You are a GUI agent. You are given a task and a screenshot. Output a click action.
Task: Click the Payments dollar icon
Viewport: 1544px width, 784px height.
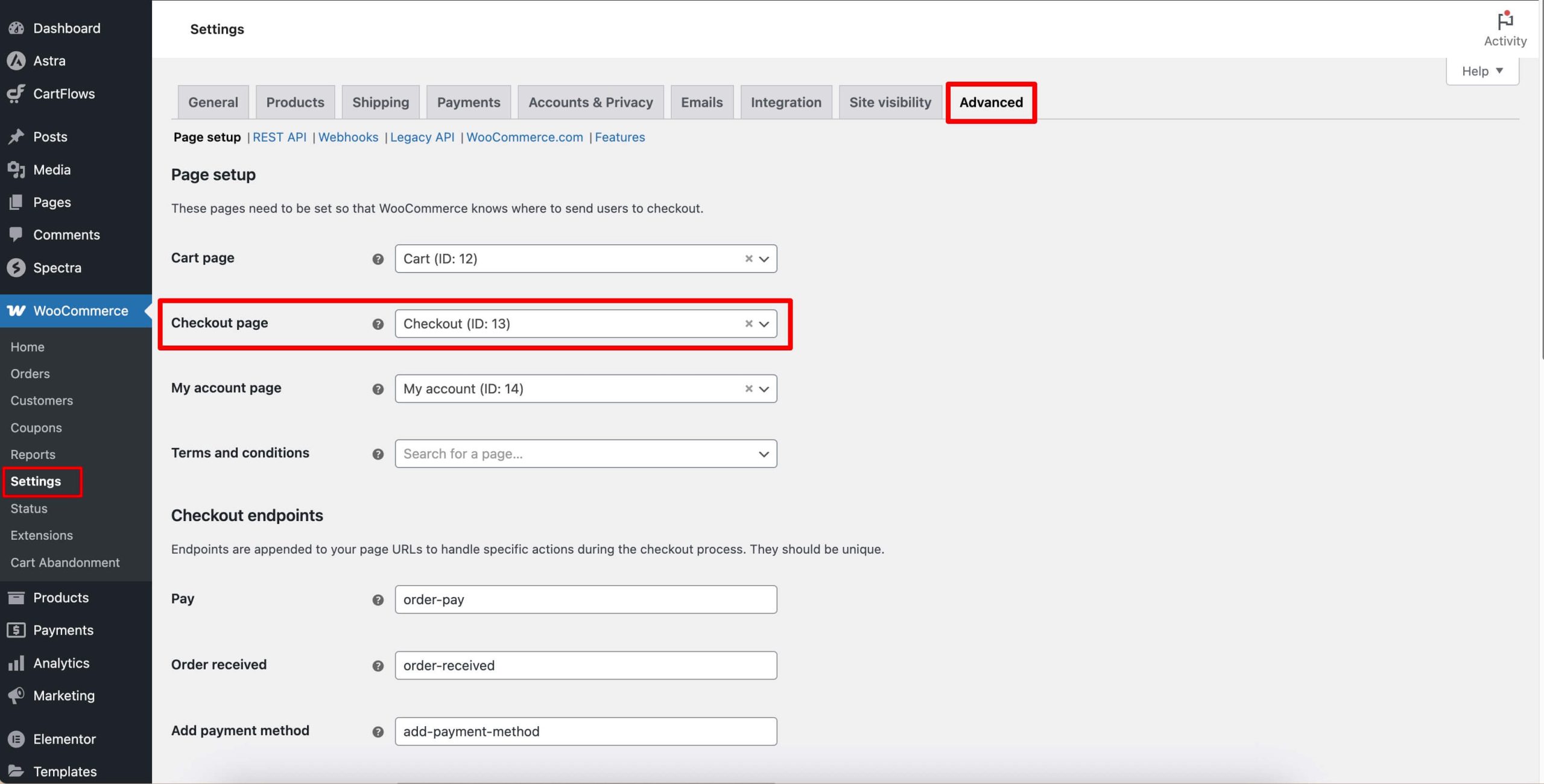(16, 630)
